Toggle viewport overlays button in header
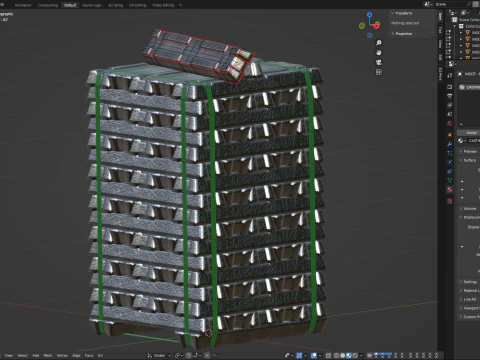The height and width of the screenshot is (360, 480). [x=314, y=355]
